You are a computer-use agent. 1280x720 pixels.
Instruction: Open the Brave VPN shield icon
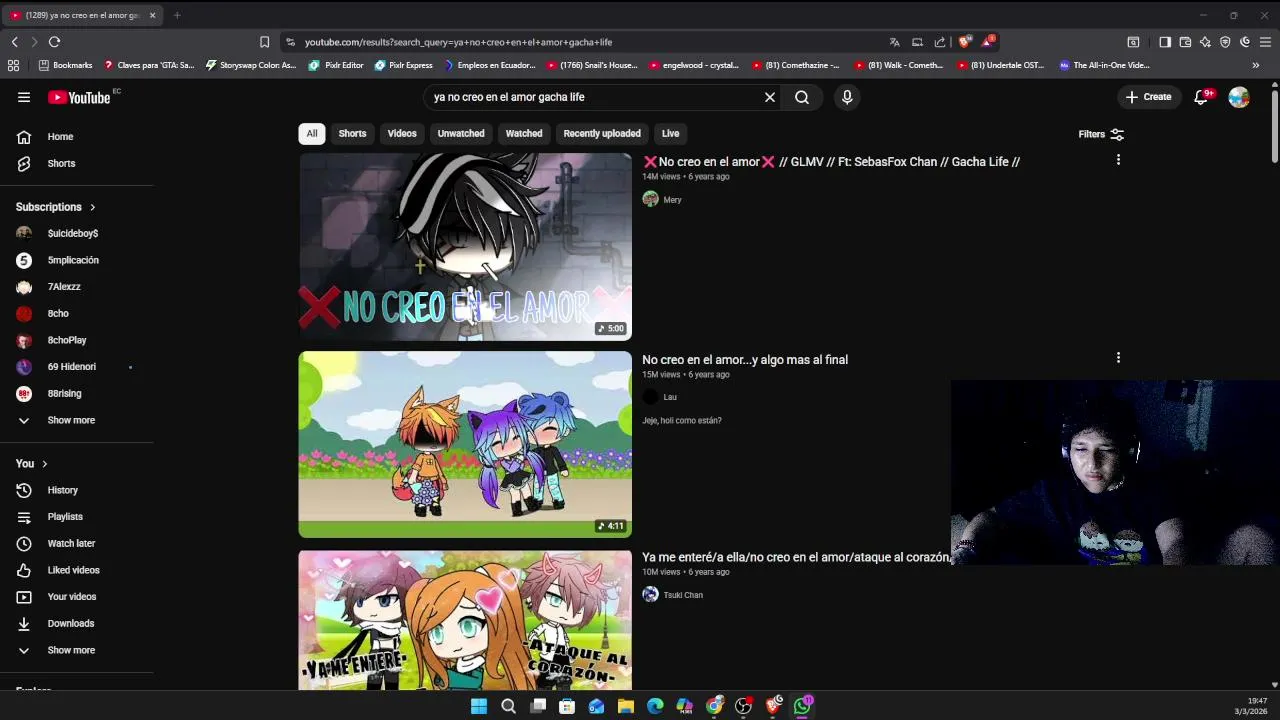click(1225, 42)
